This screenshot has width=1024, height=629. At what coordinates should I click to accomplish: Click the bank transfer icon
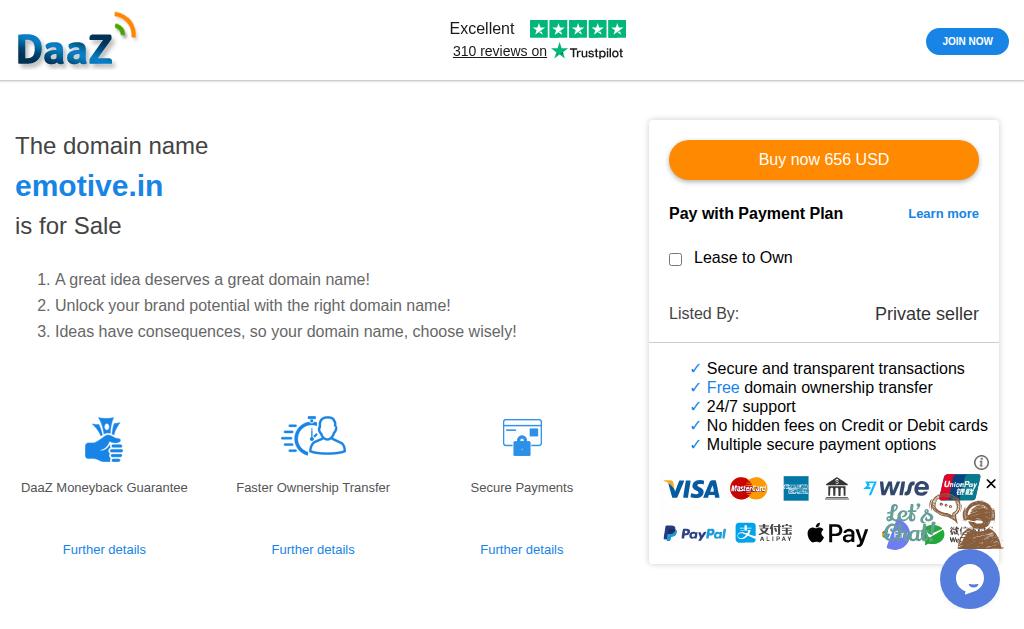tap(837, 488)
